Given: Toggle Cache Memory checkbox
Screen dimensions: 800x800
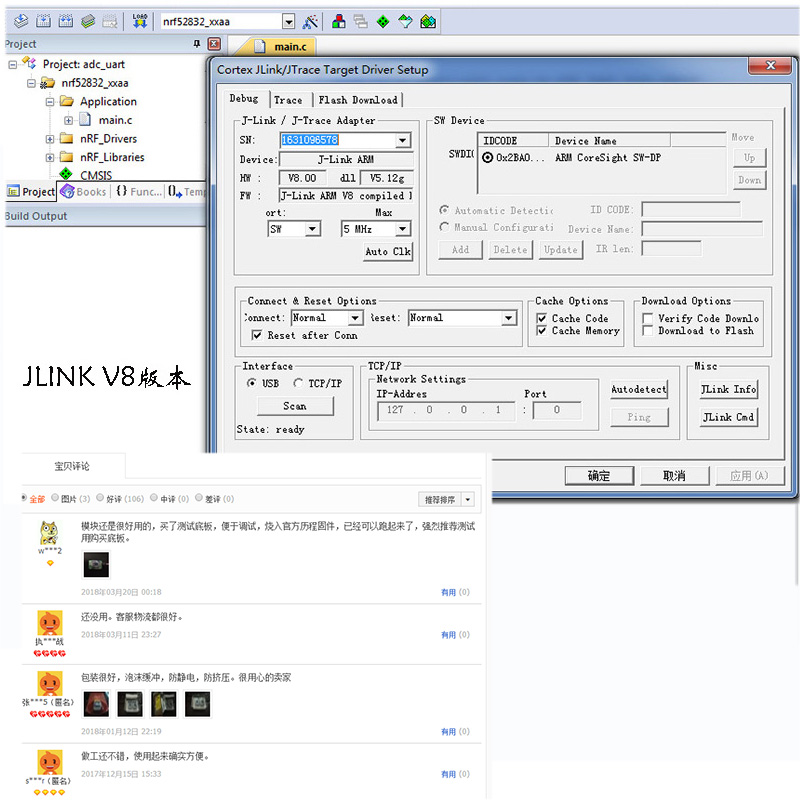Looking at the screenshot, I should [542, 331].
